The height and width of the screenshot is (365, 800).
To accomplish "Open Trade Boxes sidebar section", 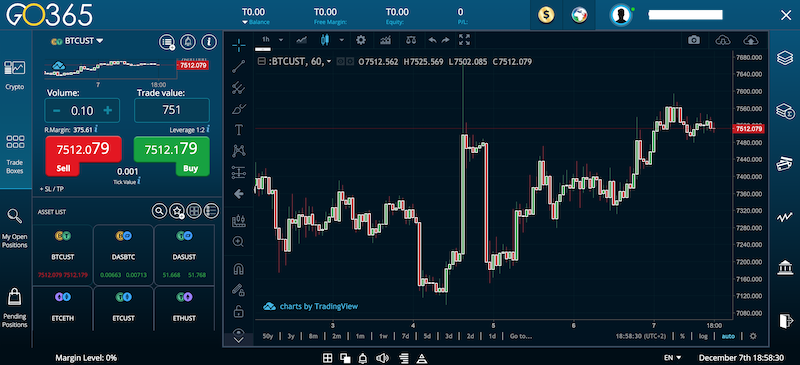I will tap(15, 154).
